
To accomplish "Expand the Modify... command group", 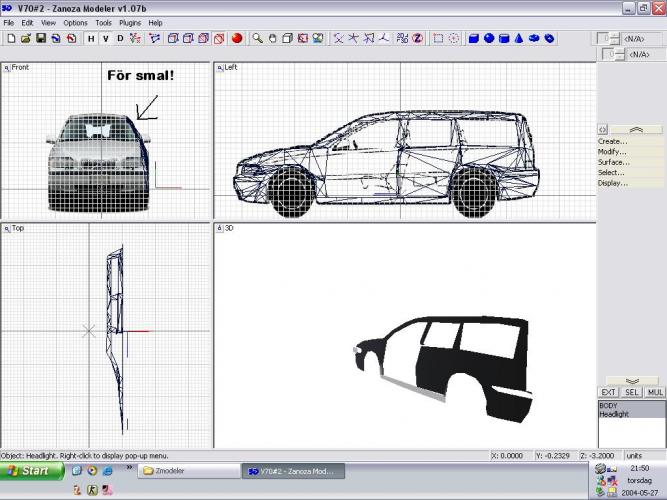I will [x=613, y=152].
